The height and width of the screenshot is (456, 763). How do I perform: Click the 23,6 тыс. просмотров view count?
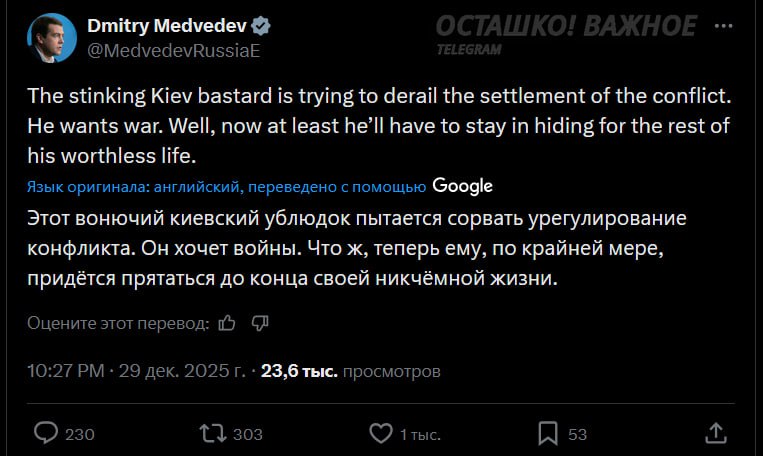(350, 371)
